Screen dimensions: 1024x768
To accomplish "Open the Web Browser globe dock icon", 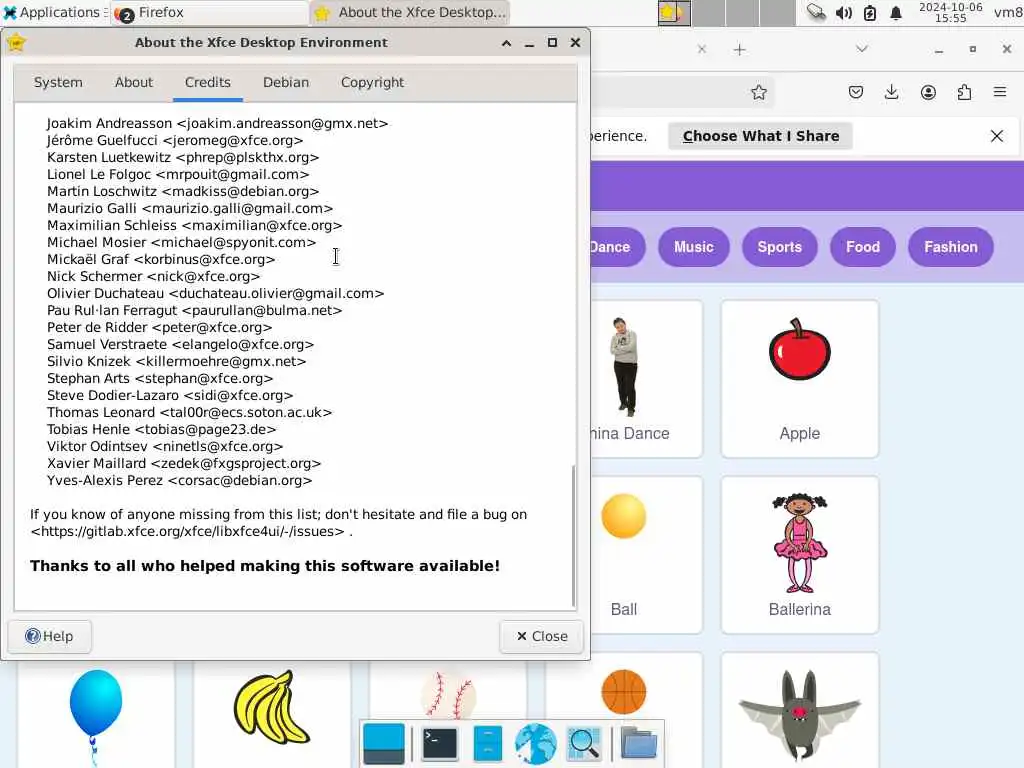I will tap(536, 743).
